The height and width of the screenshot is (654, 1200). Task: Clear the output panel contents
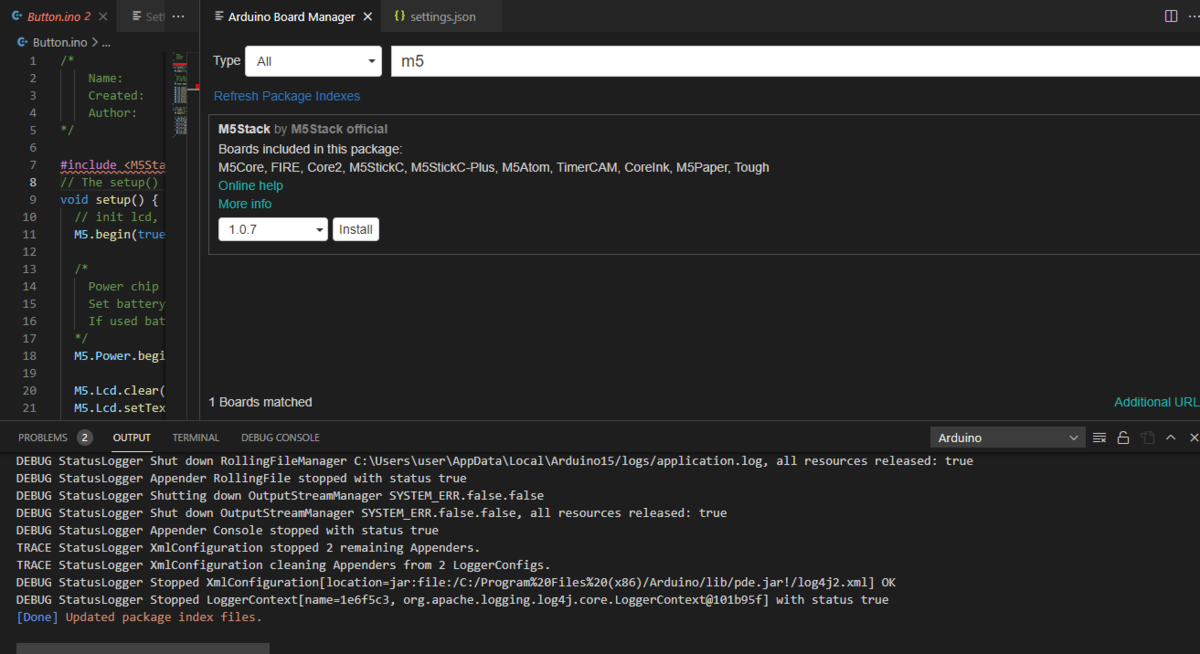(x=1099, y=438)
